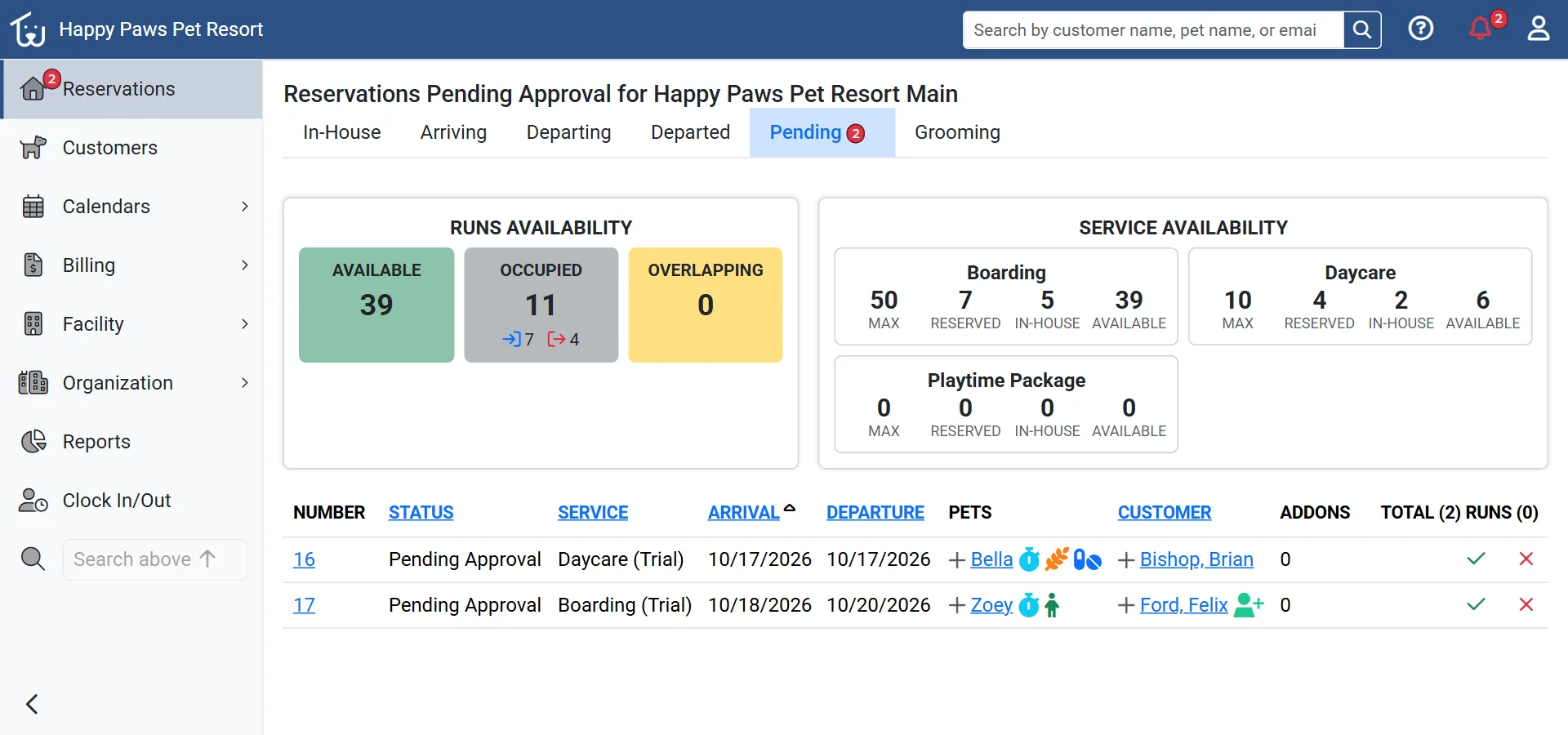Approve reservation 17 with green checkmark

click(x=1476, y=605)
